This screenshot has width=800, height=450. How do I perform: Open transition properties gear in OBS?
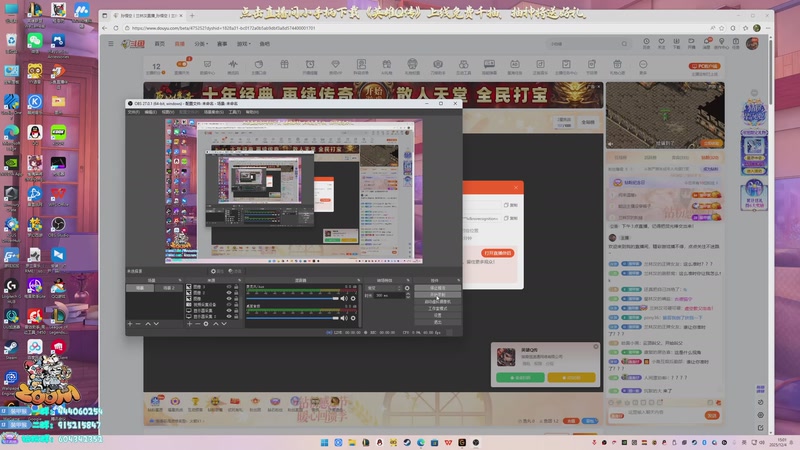pos(407,288)
